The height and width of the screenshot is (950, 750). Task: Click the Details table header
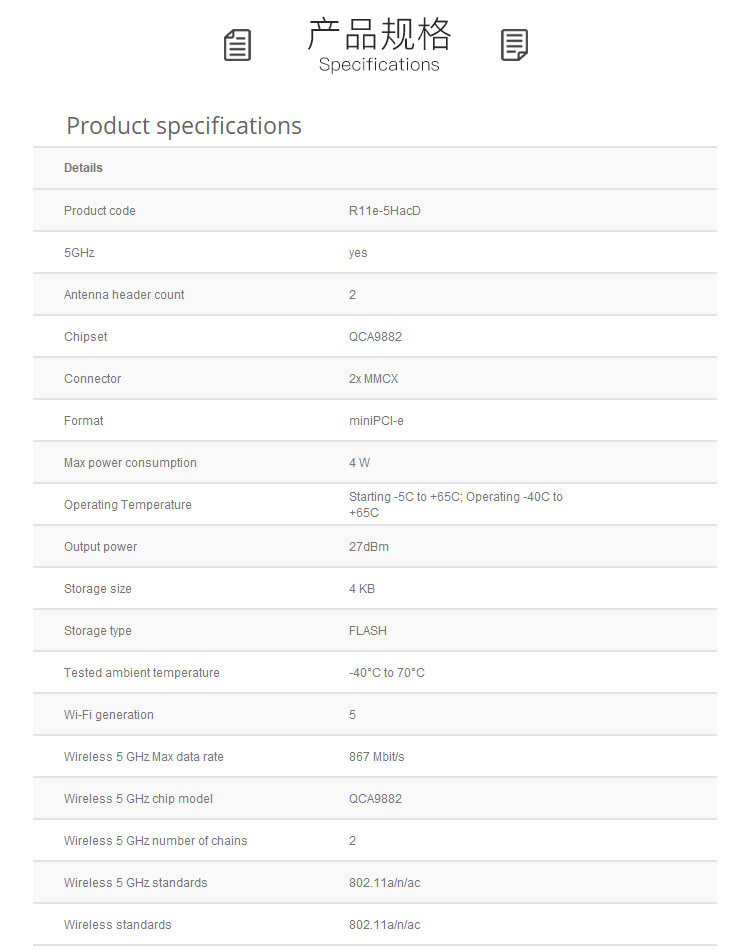point(84,168)
